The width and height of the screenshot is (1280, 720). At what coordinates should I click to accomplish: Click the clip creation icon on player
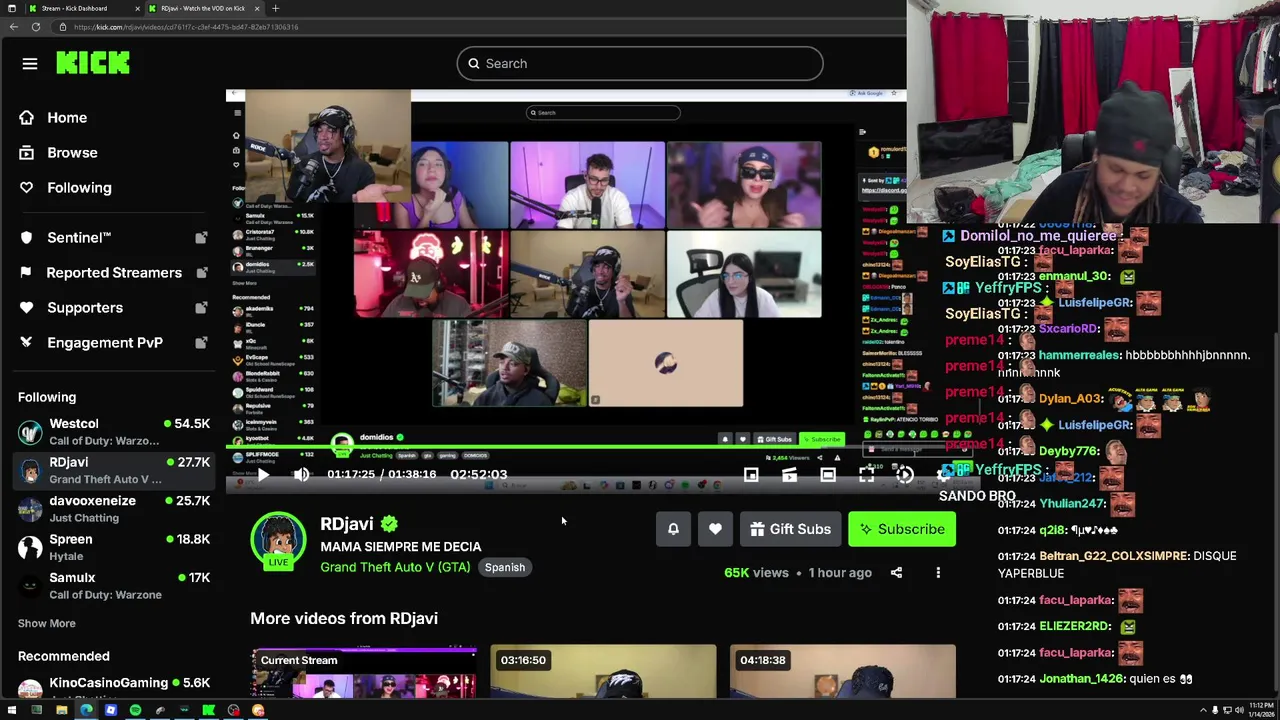pos(789,476)
